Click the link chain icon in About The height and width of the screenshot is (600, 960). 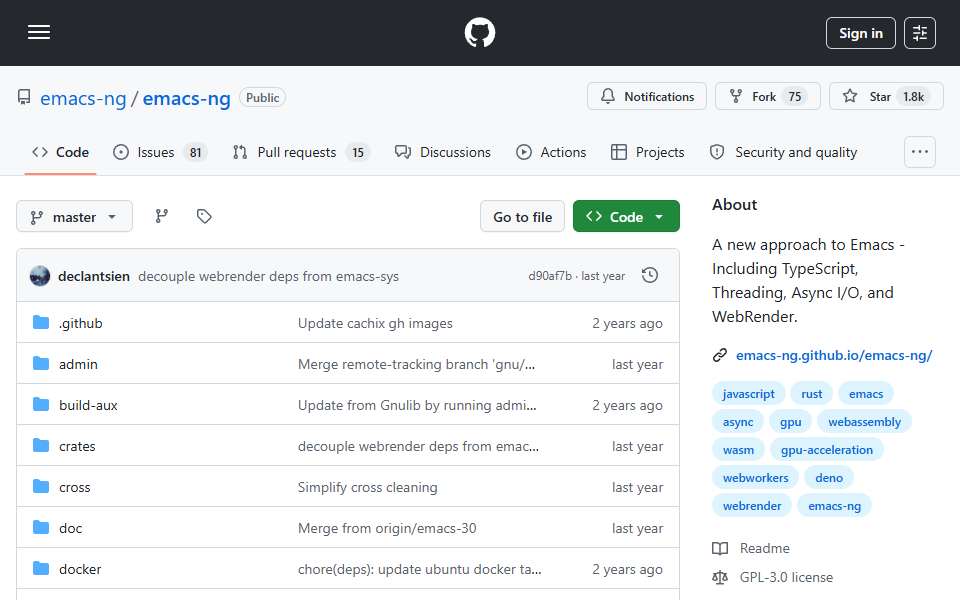[x=720, y=355]
